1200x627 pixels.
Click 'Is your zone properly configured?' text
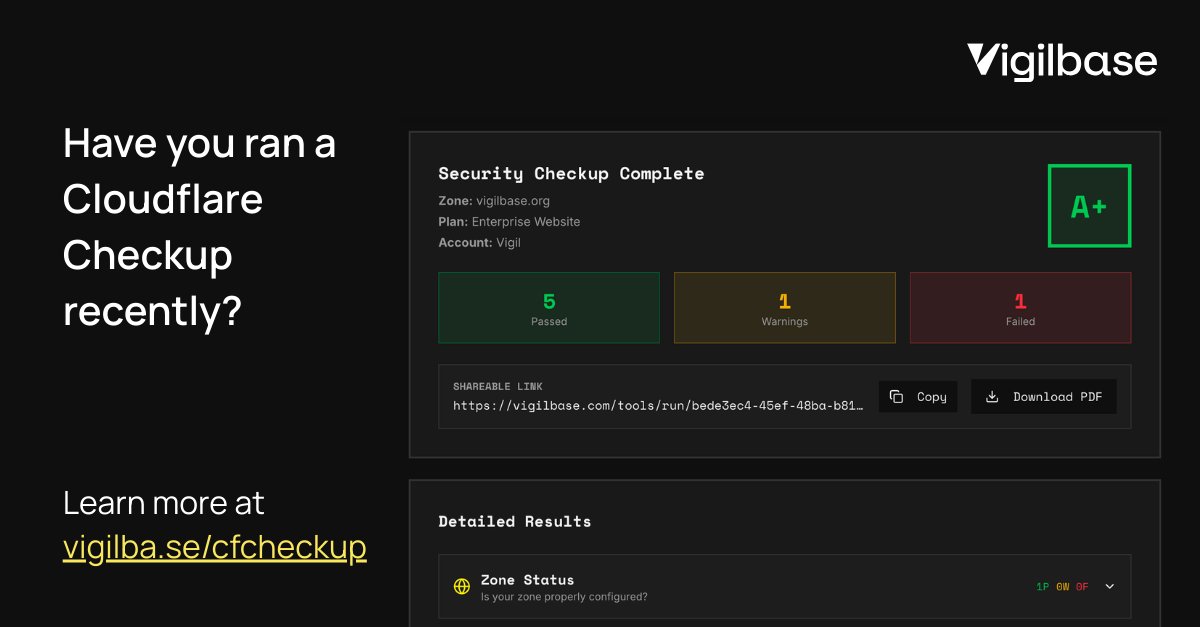564,597
